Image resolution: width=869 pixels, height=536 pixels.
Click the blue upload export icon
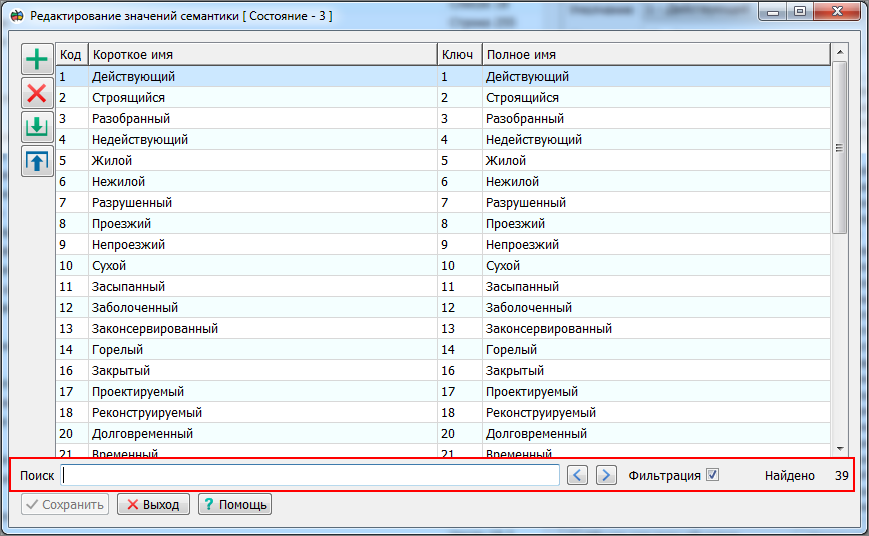[x=37, y=161]
